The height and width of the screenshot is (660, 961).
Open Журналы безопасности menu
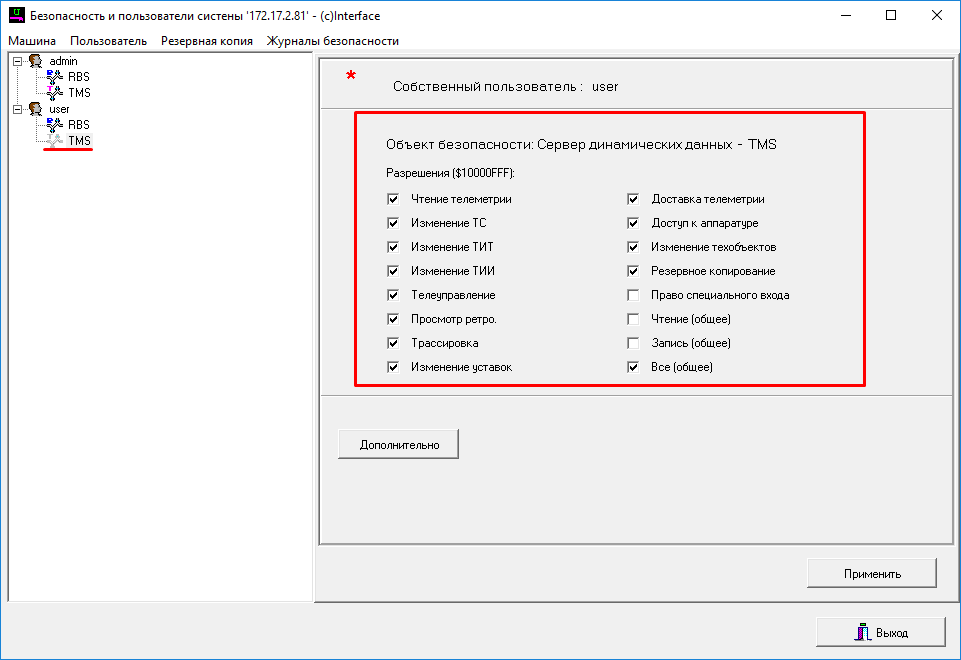(332, 41)
